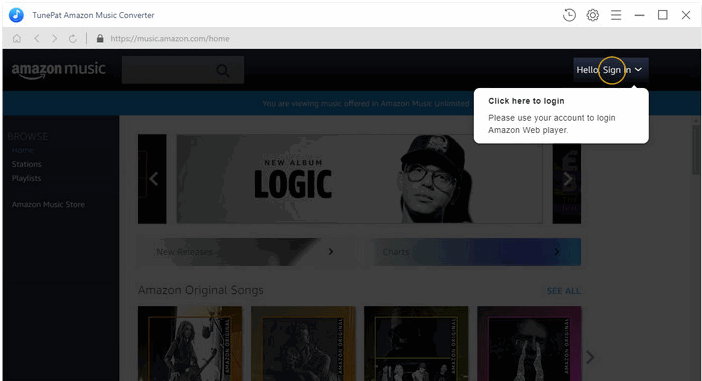The image size is (702, 381).
Task: Open the Logic new album banner
Action: 360,179
